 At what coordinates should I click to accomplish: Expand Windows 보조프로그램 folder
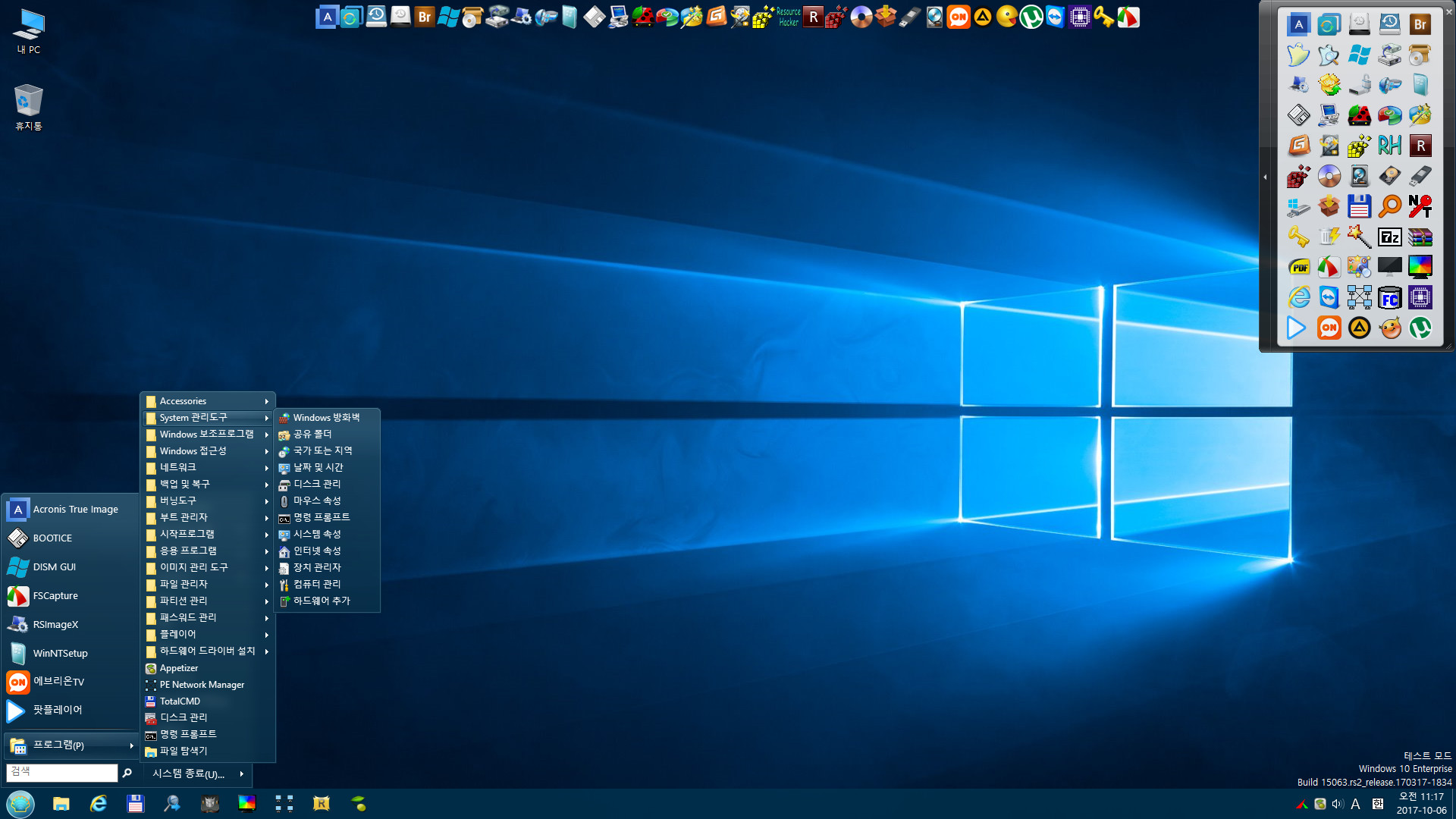click(208, 435)
